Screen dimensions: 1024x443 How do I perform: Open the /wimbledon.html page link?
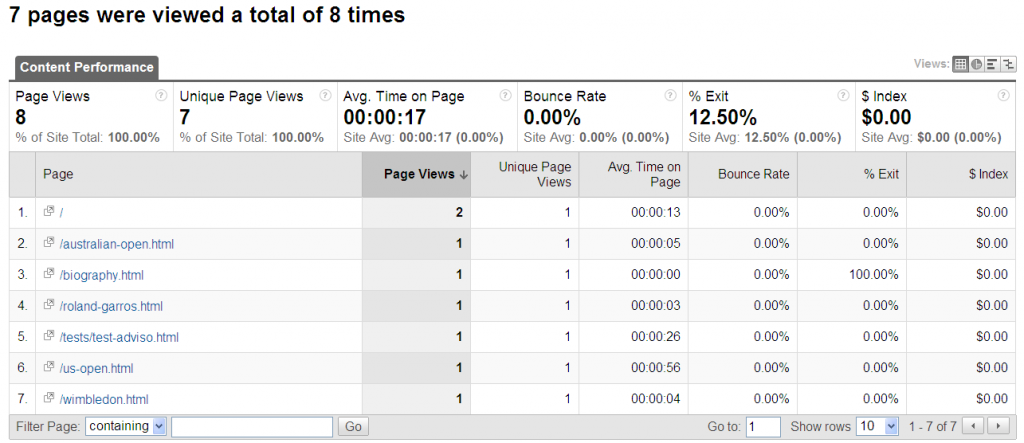coord(104,399)
